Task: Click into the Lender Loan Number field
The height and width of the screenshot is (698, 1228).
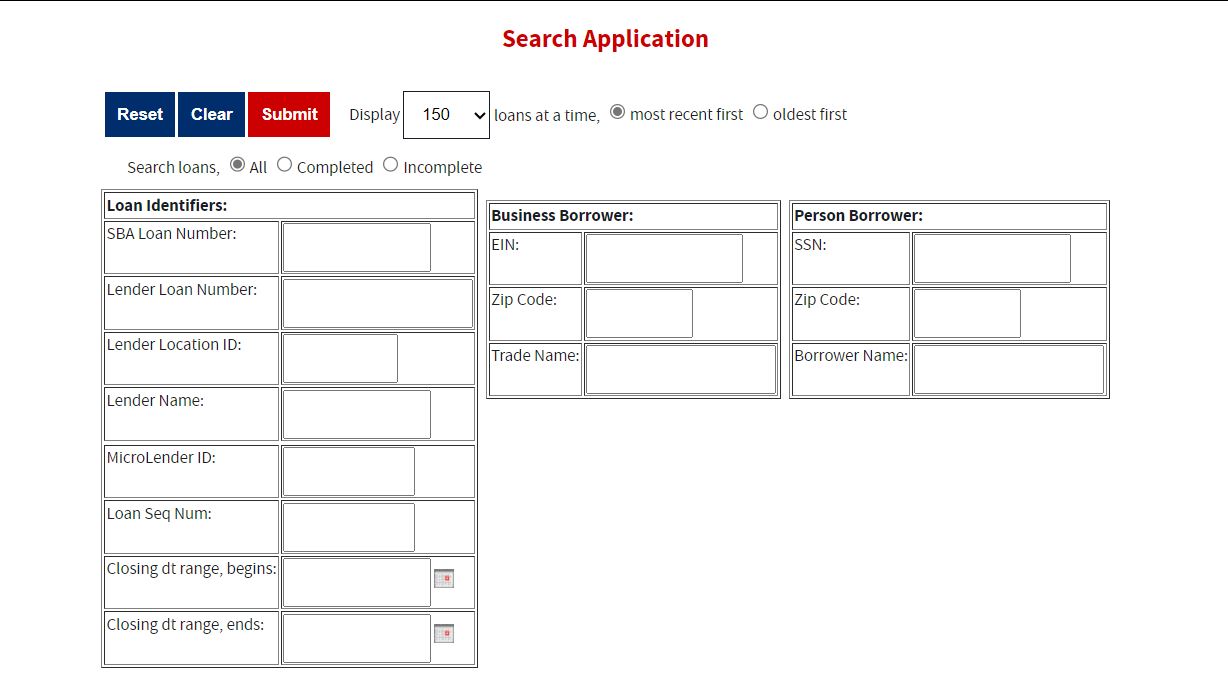Action: pyautogui.click(x=377, y=304)
